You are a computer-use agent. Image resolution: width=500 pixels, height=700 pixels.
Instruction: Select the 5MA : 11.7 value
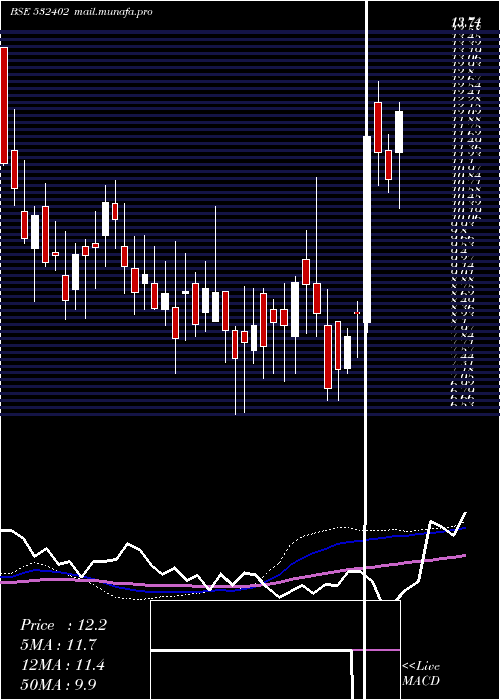pos(59,644)
